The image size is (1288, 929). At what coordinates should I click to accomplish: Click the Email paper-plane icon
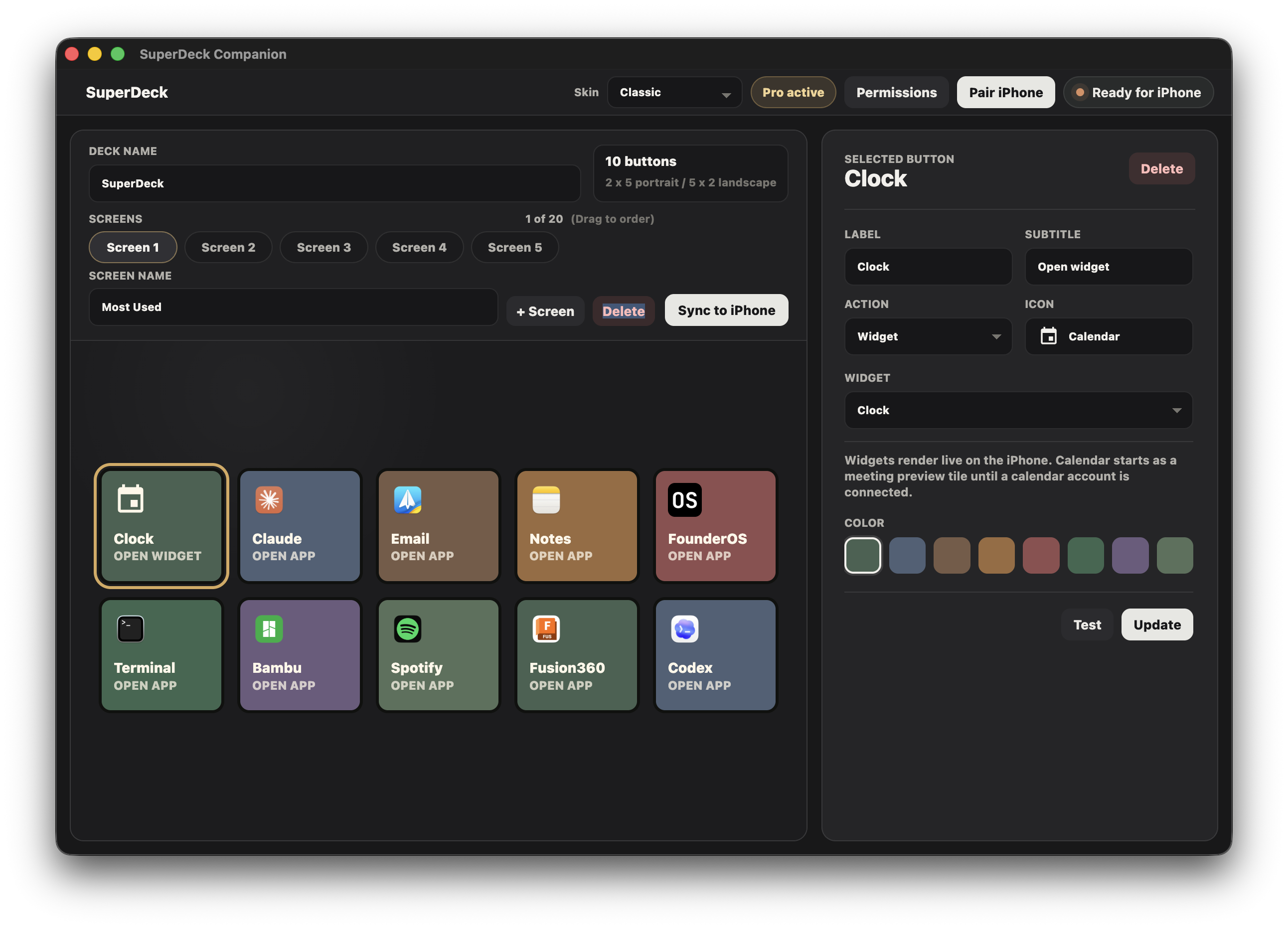[407, 500]
